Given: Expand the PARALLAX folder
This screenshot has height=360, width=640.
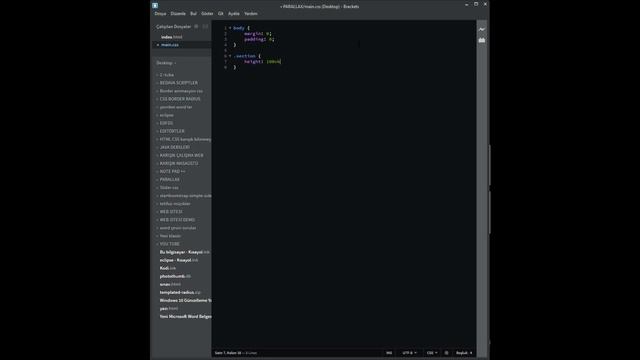Looking at the screenshot, I should coord(169,180).
